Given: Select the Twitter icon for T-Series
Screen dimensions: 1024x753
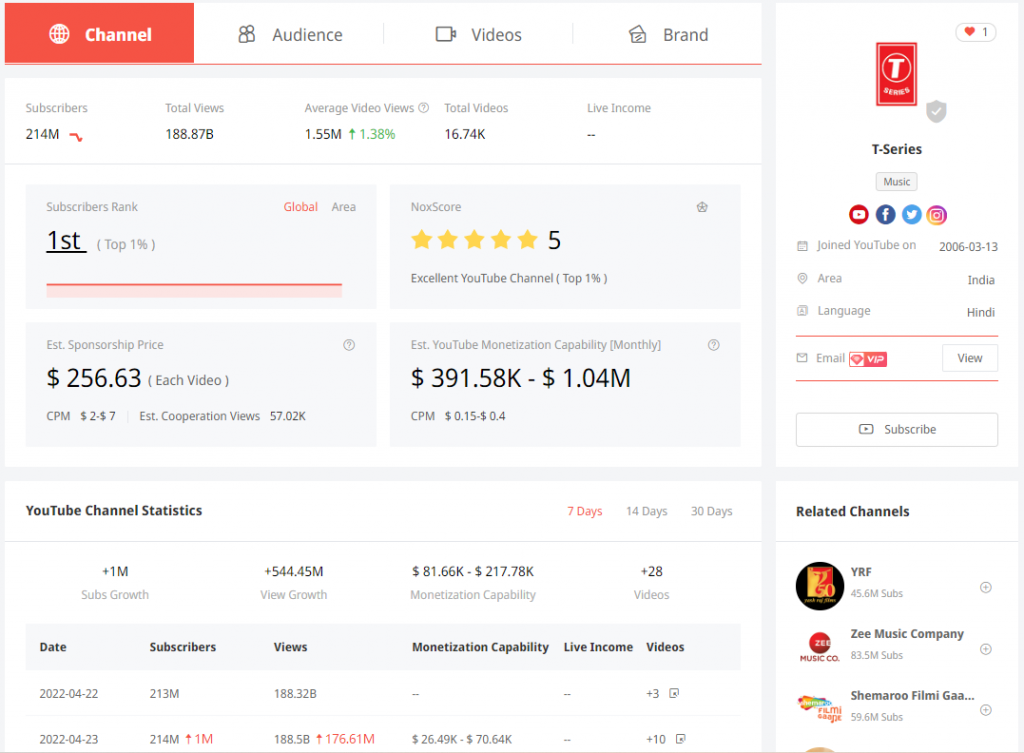Looking at the screenshot, I should click(911, 214).
